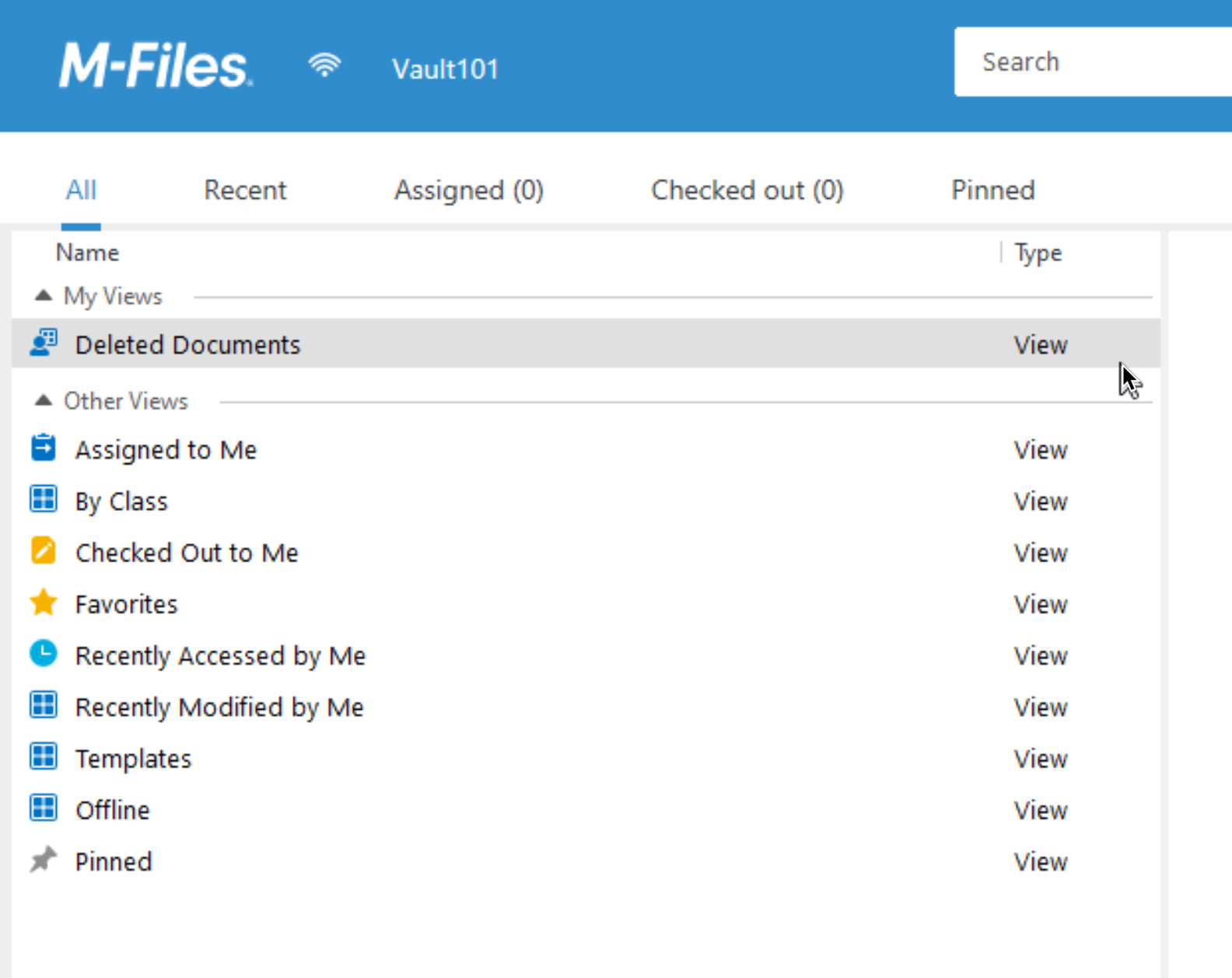Click the Type cell of Recently Modified by Me row
Image resolution: width=1232 pixels, height=978 pixels.
click(1041, 707)
